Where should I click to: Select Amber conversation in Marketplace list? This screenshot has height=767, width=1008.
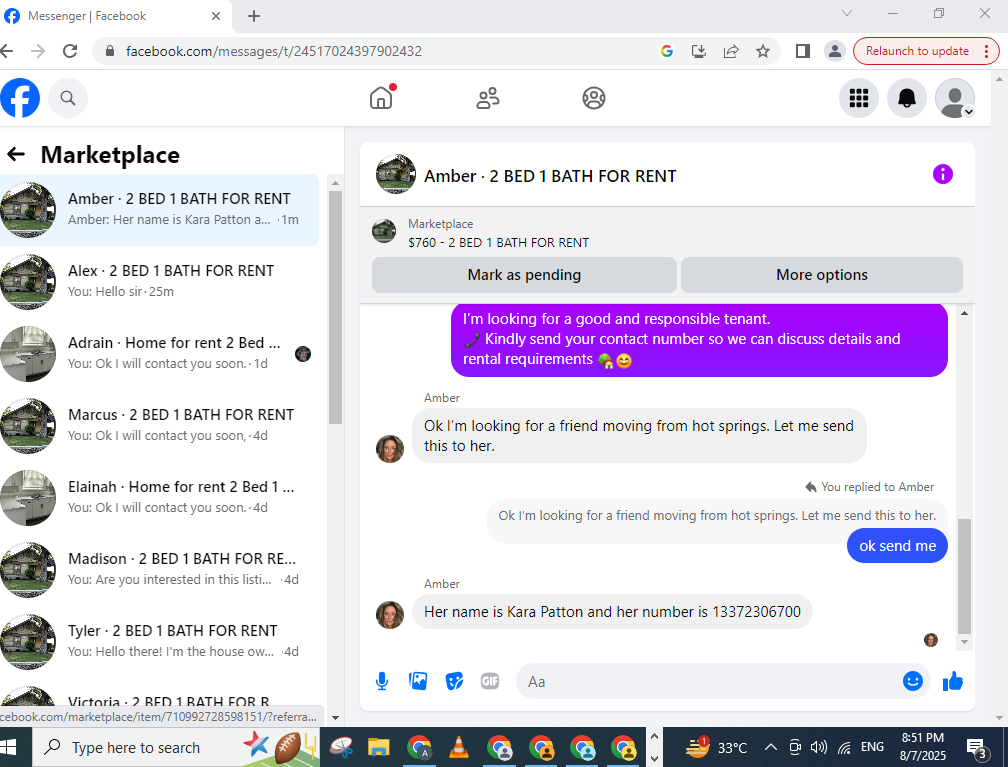pos(159,210)
